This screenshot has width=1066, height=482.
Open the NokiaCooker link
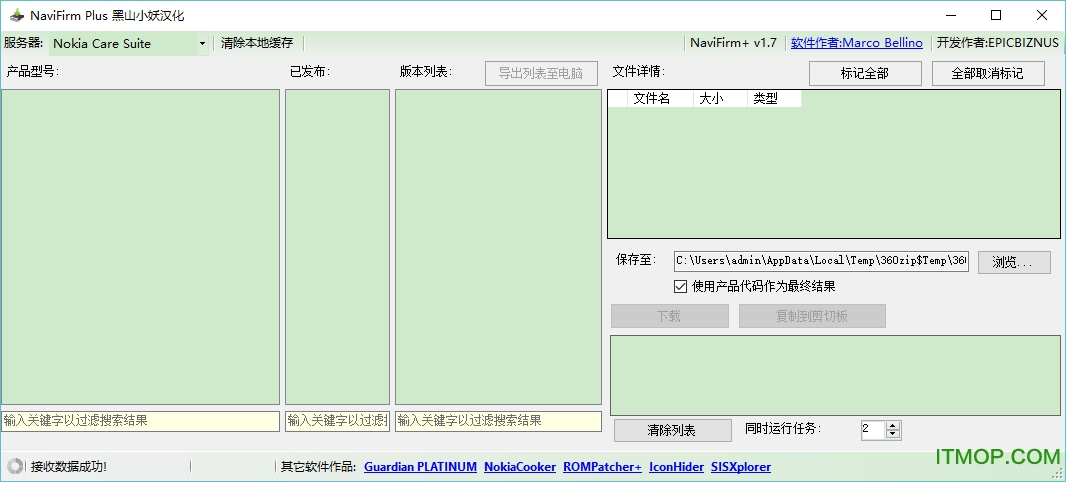[520, 467]
